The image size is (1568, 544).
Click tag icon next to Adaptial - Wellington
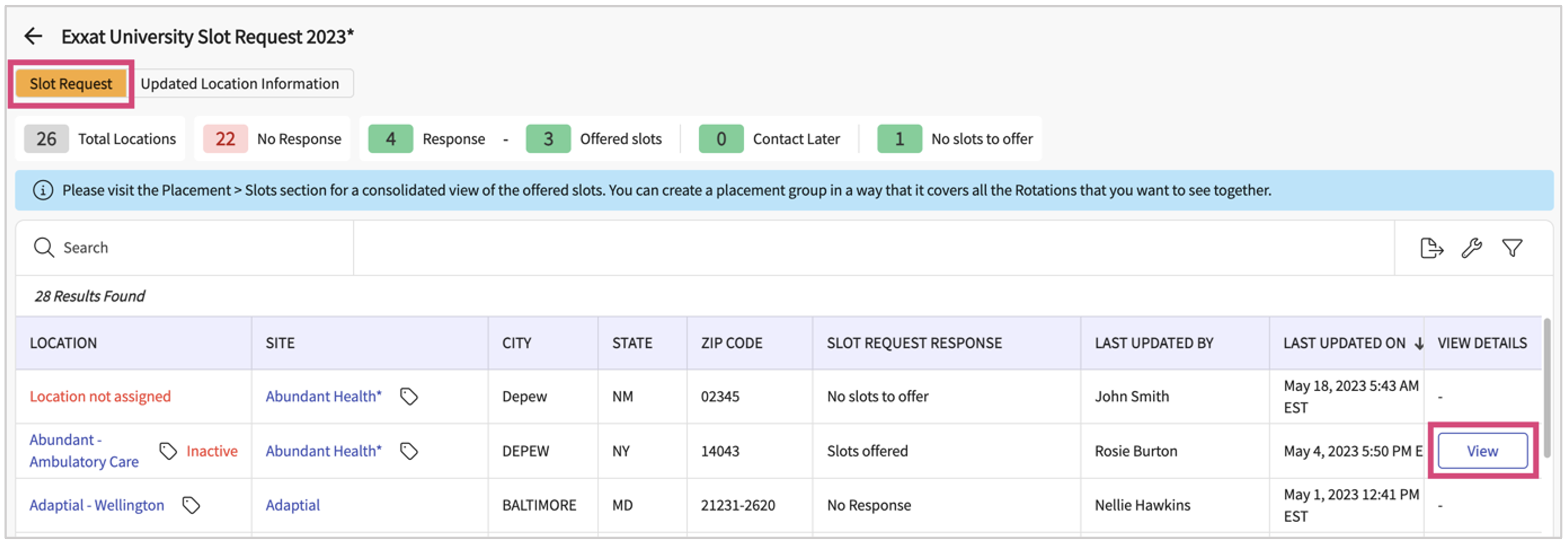point(191,506)
